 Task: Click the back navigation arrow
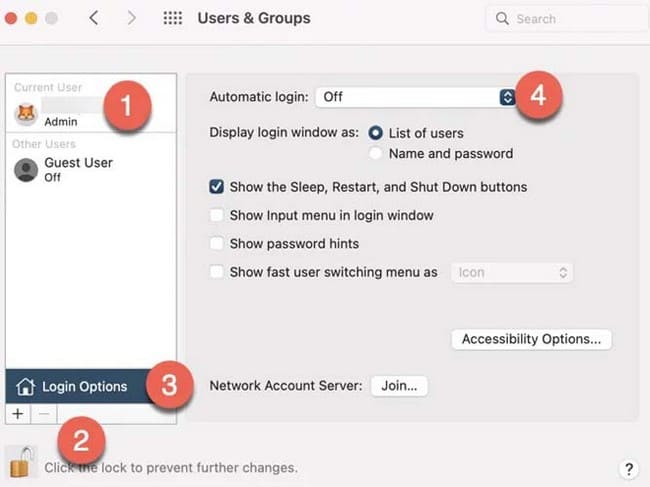[94, 18]
